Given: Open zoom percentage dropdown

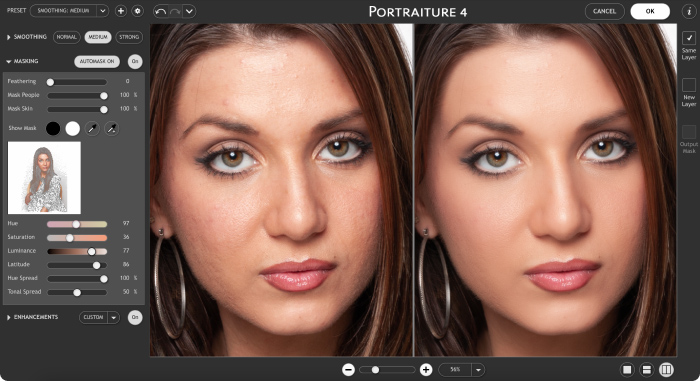Looking at the screenshot, I should [x=478, y=369].
